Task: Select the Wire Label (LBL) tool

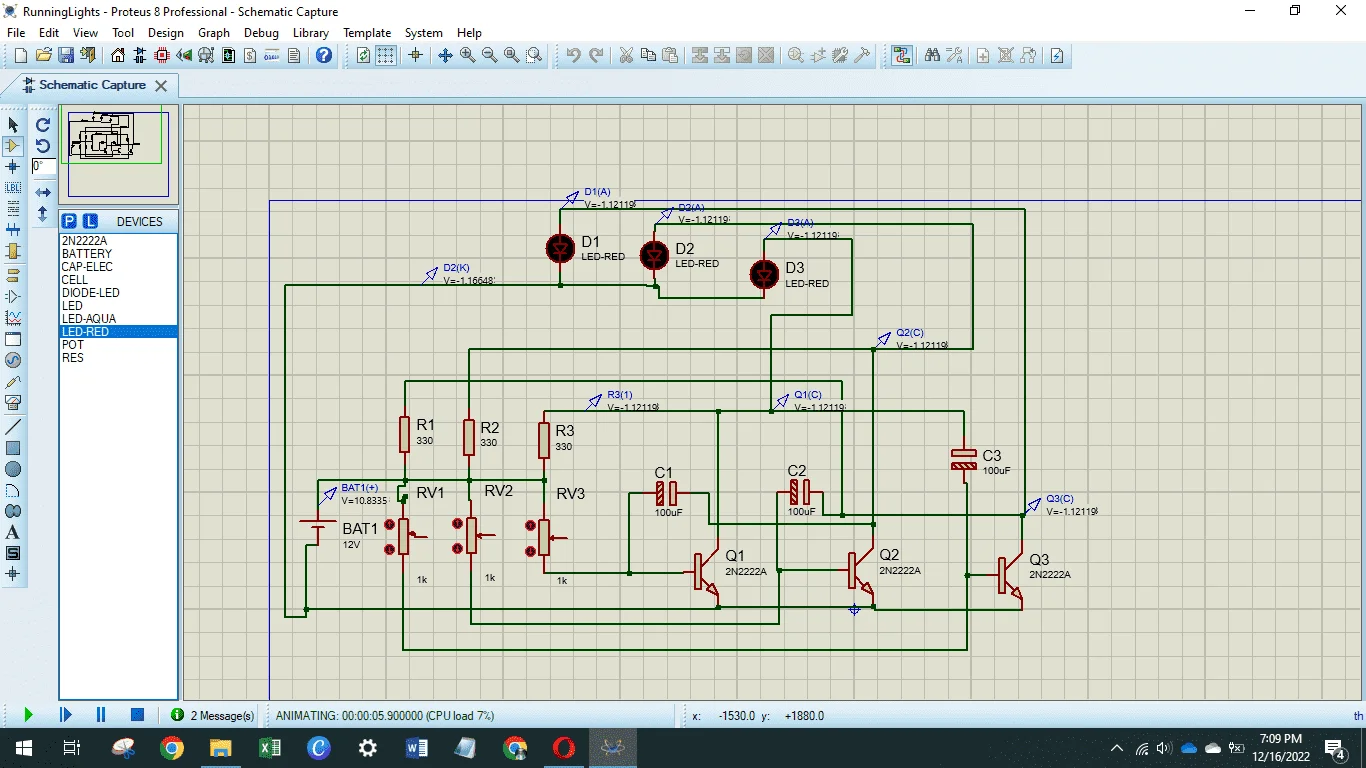Action: (13, 188)
